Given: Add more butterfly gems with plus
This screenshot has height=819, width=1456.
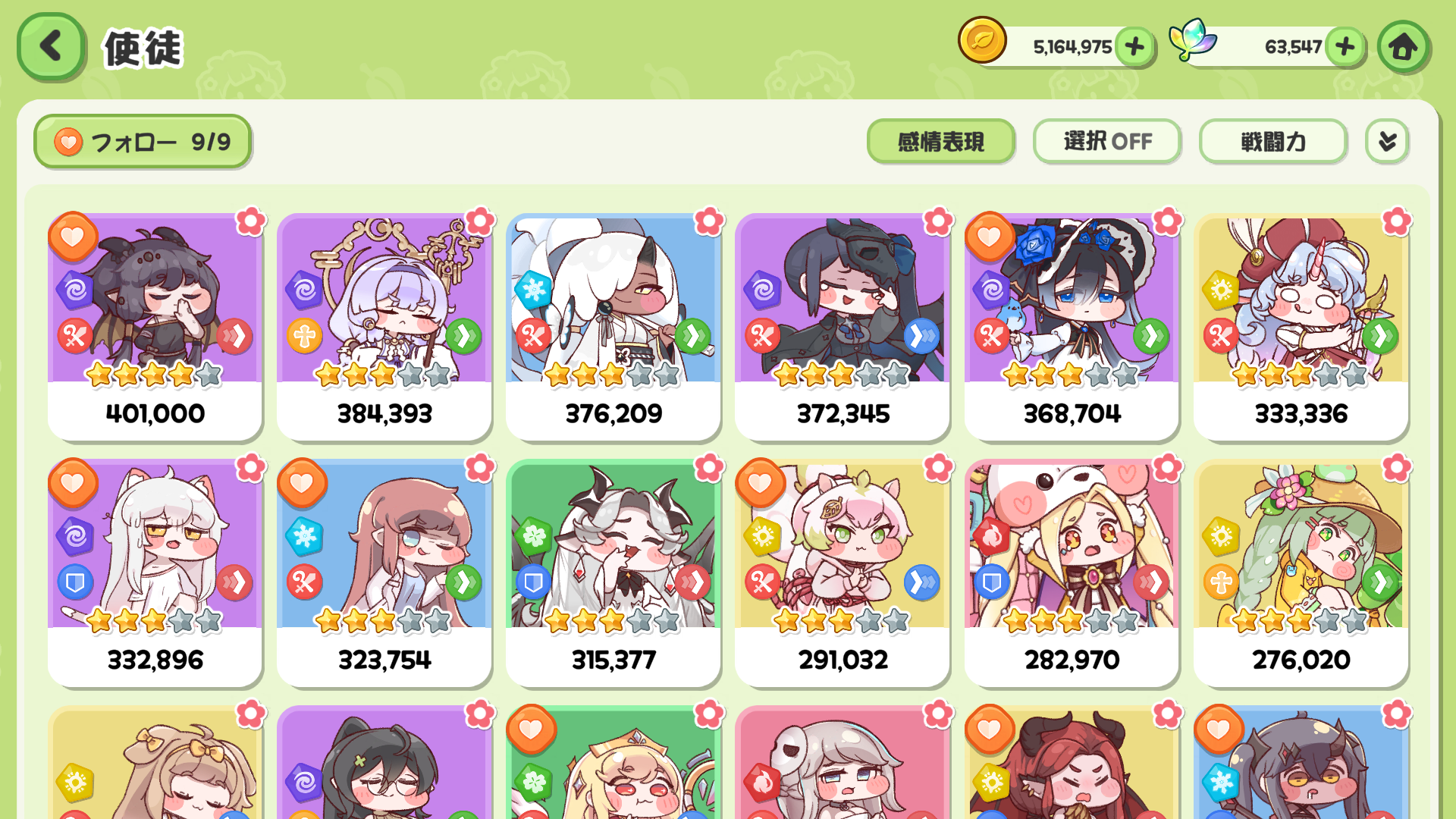Looking at the screenshot, I should [1345, 47].
